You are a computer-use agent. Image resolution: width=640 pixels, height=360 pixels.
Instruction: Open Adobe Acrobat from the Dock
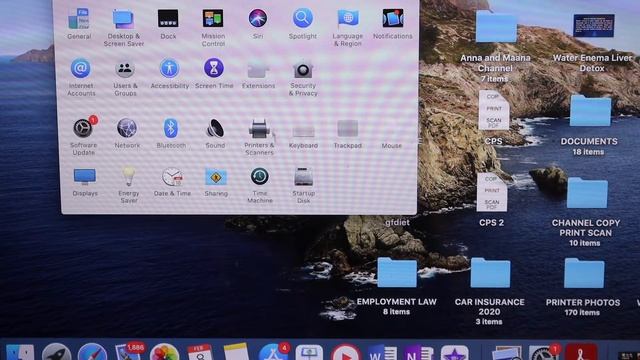[x=582, y=352]
